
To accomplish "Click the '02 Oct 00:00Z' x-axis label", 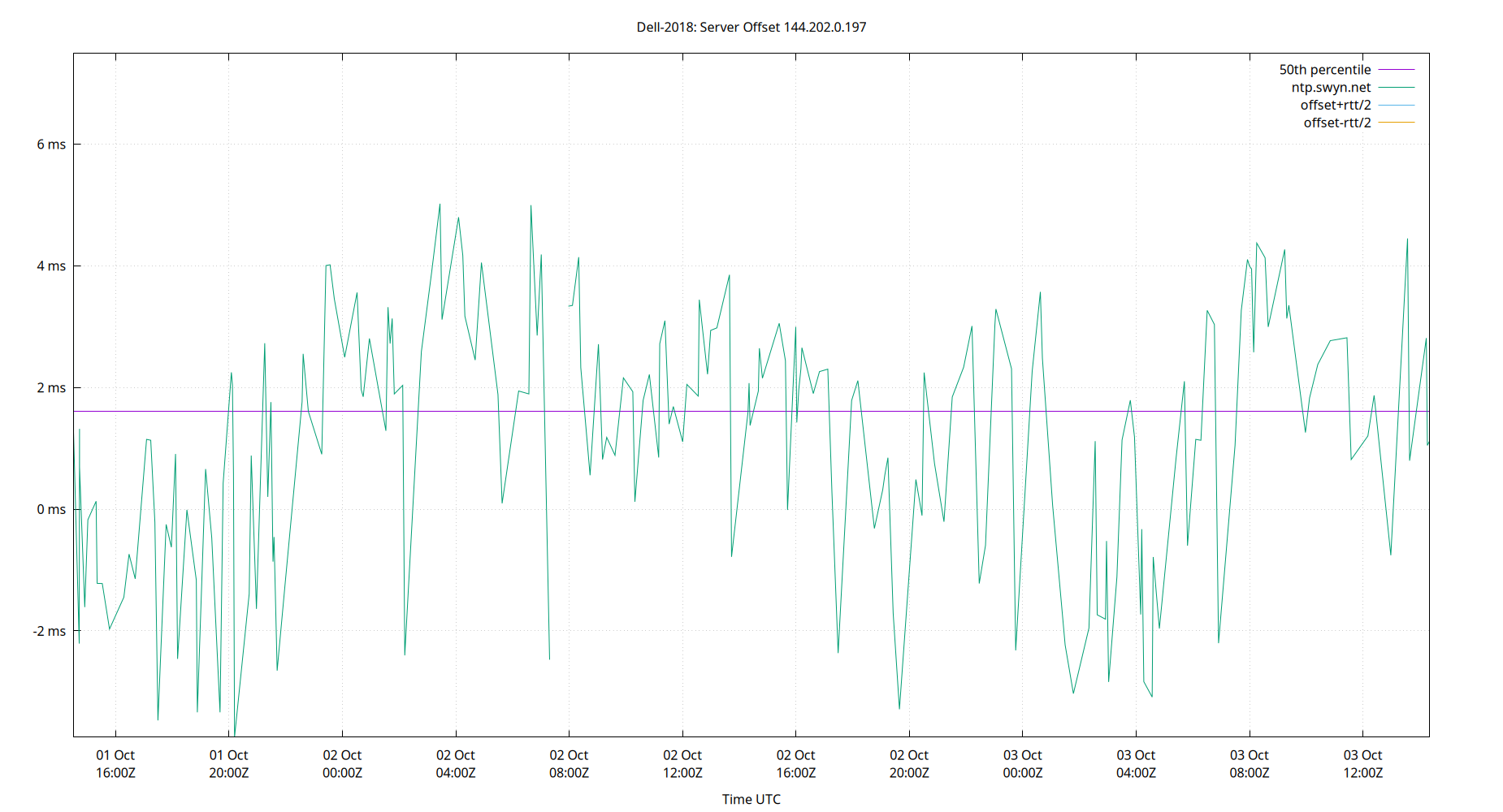I will point(342,764).
